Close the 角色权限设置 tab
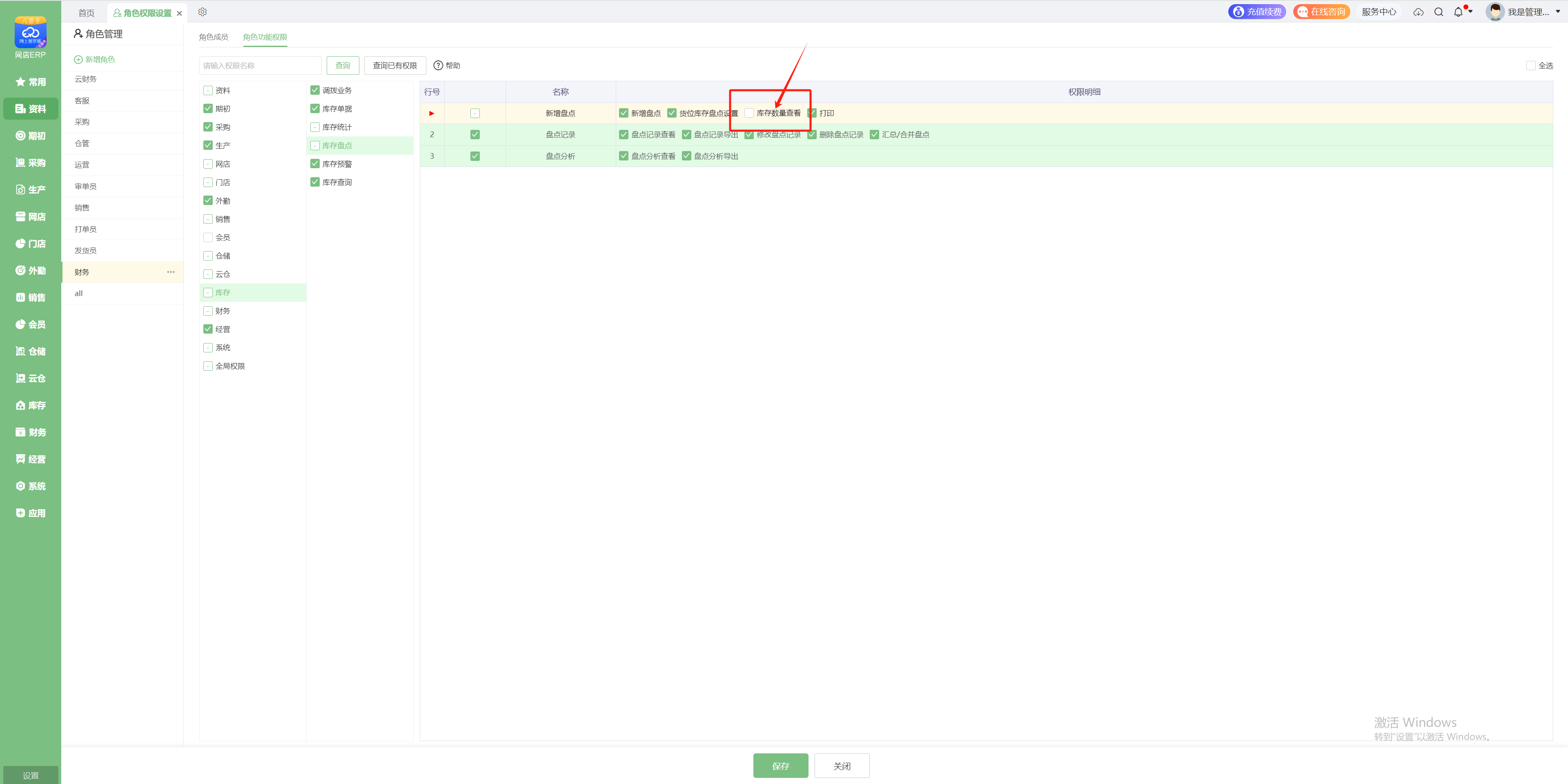The height and width of the screenshot is (784, 1568). click(x=180, y=13)
